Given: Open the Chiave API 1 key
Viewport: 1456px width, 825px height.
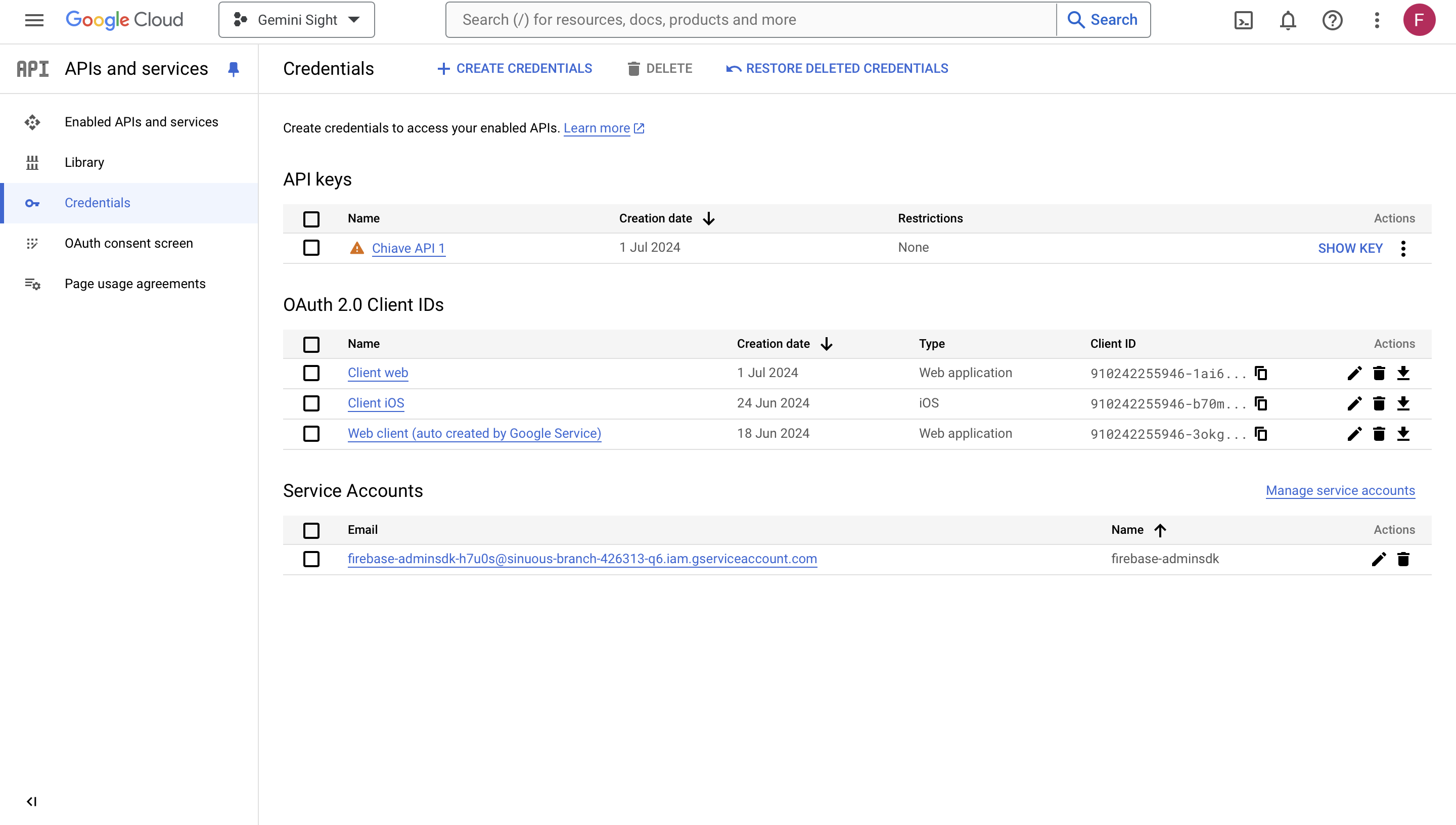Looking at the screenshot, I should coord(408,248).
